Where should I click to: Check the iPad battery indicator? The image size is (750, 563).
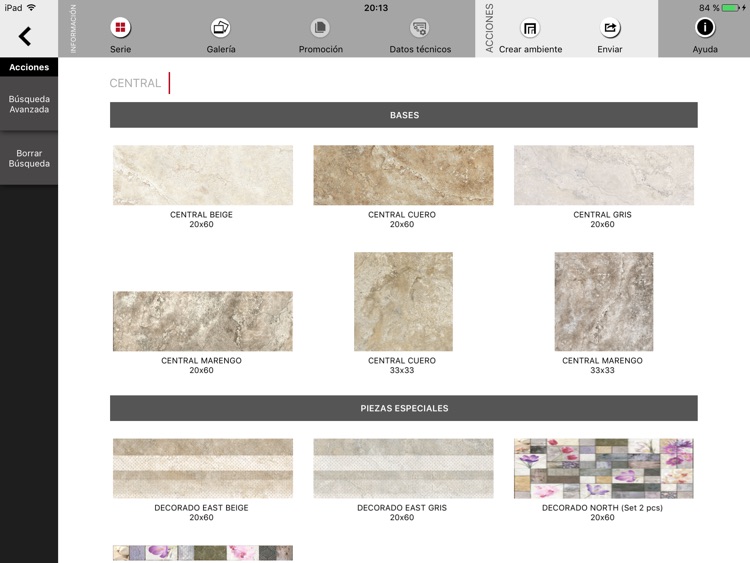pyautogui.click(x=731, y=8)
